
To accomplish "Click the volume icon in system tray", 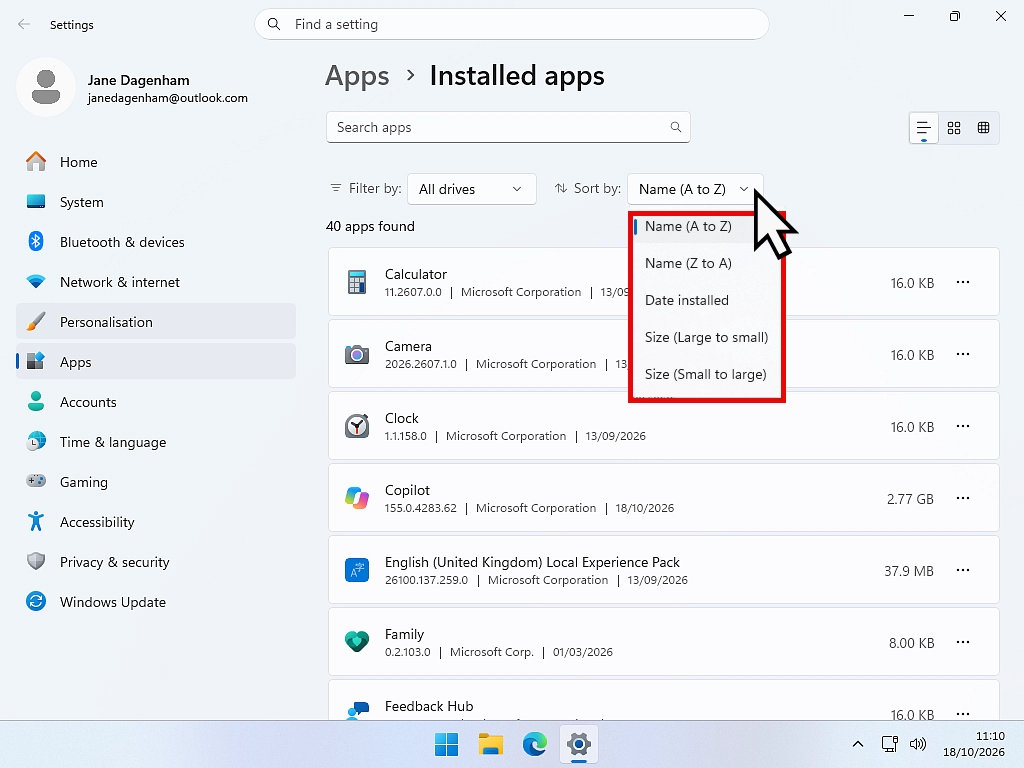I will click(x=918, y=744).
